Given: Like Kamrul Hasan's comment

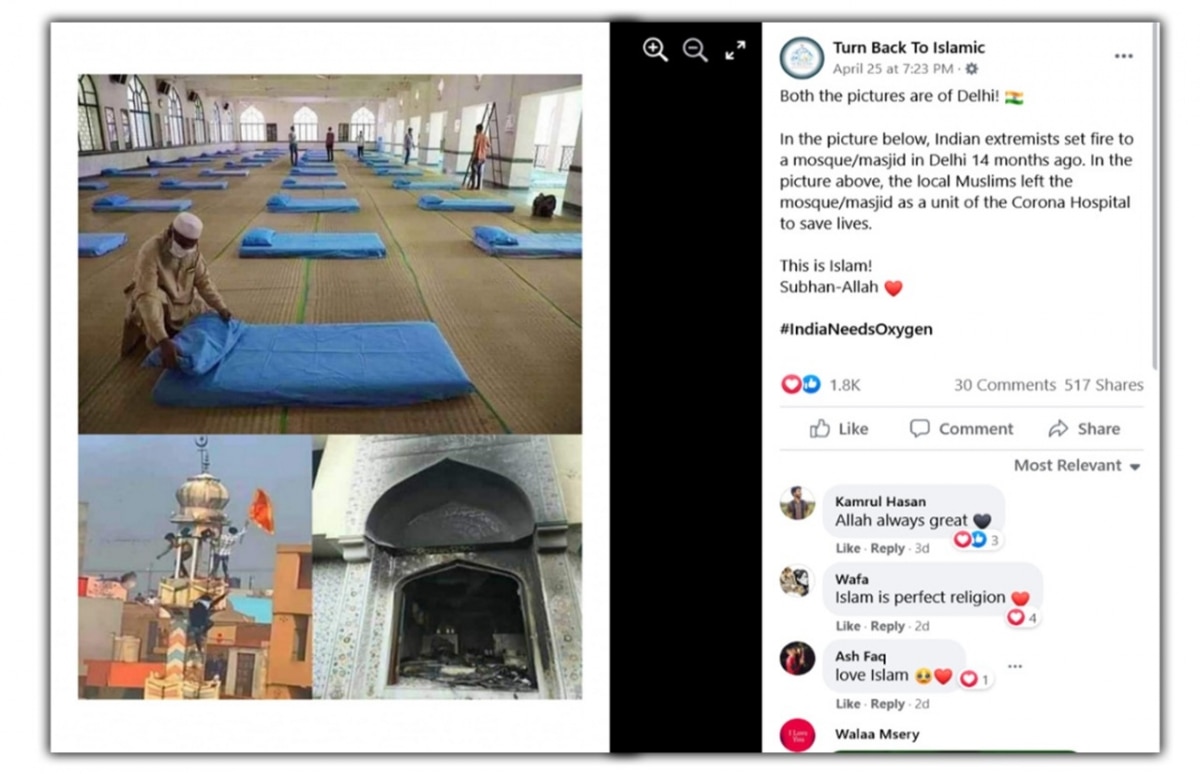Looking at the screenshot, I should pyautogui.click(x=848, y=548).
